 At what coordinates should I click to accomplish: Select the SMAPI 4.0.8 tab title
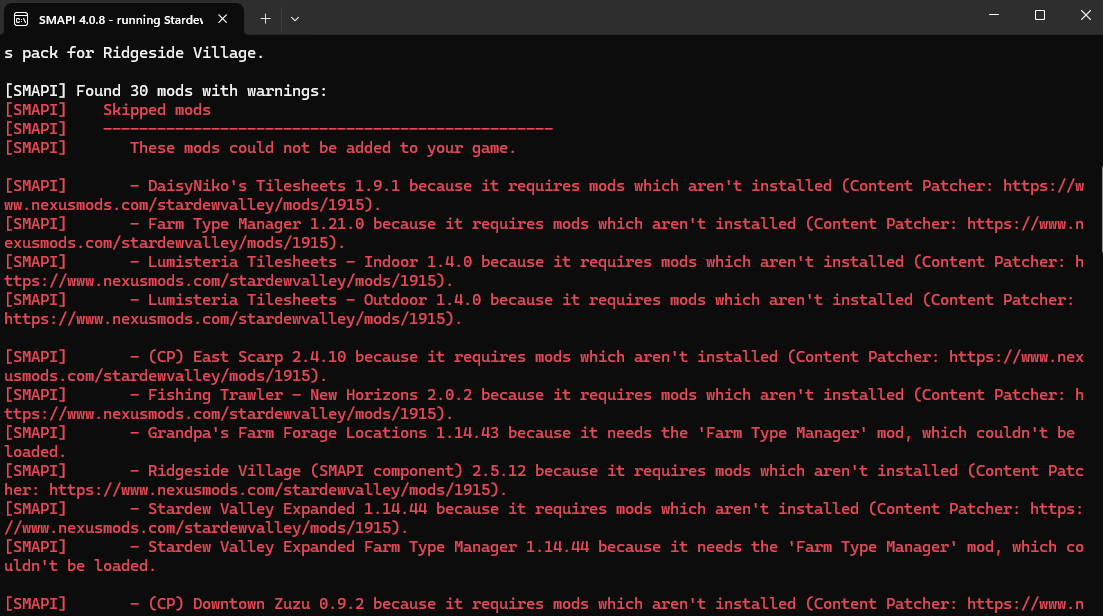pos(120,18)
